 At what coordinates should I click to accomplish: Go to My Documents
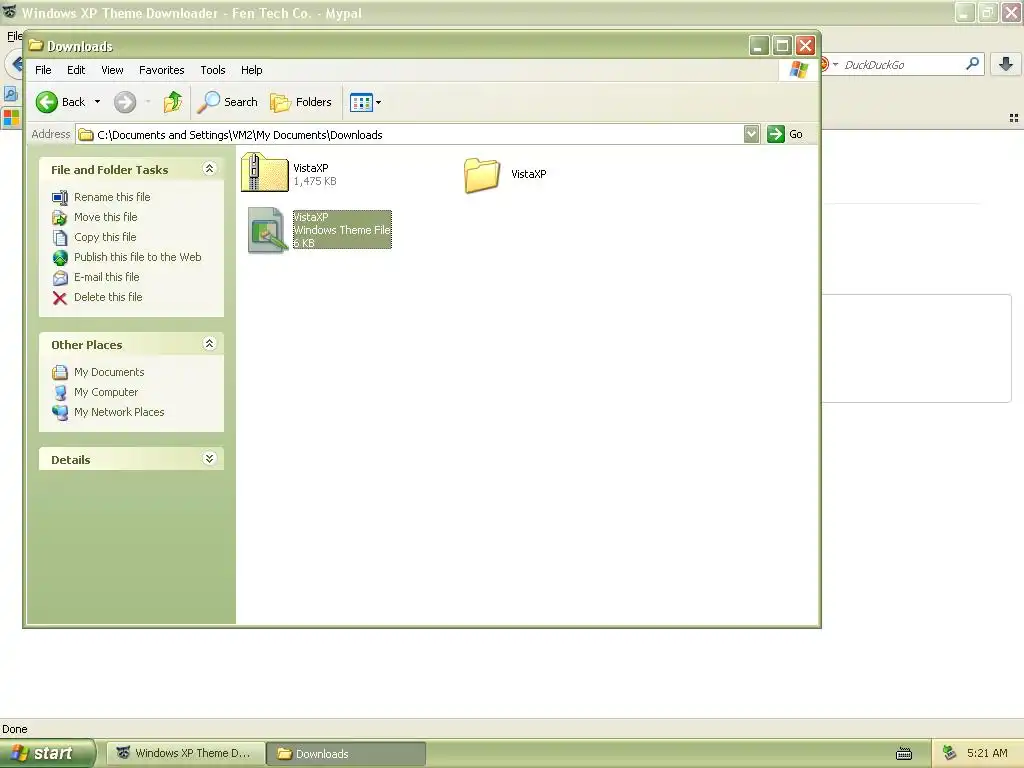[x=109, y=372]
